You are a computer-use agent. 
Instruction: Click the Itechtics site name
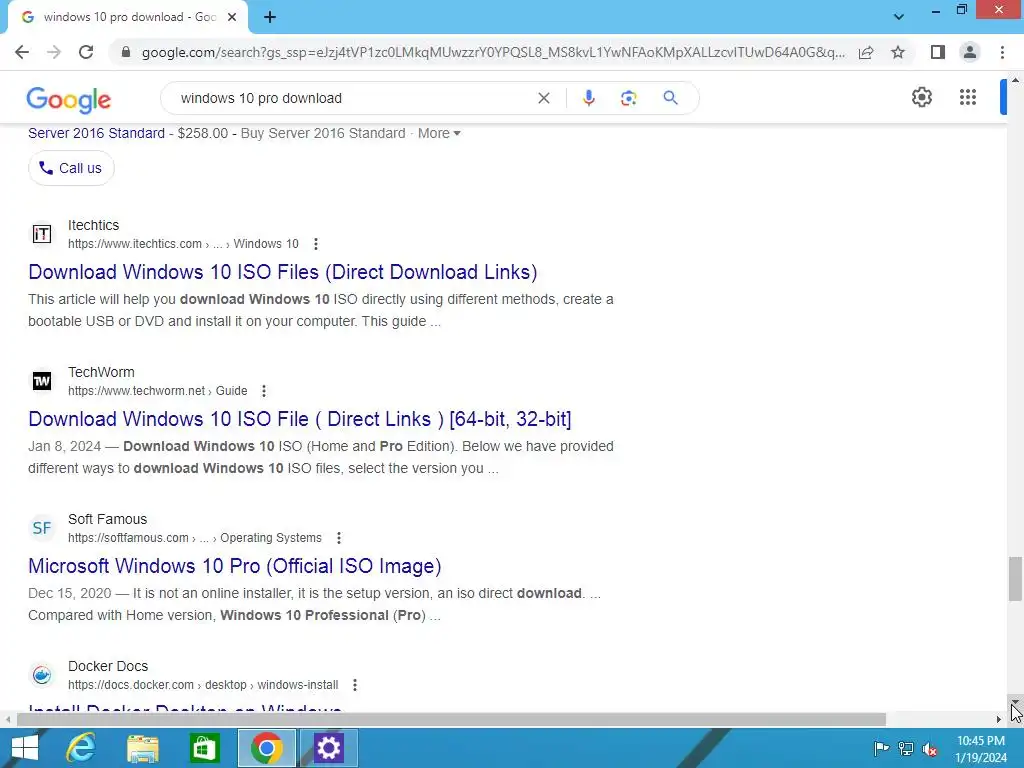pos(93,225)
